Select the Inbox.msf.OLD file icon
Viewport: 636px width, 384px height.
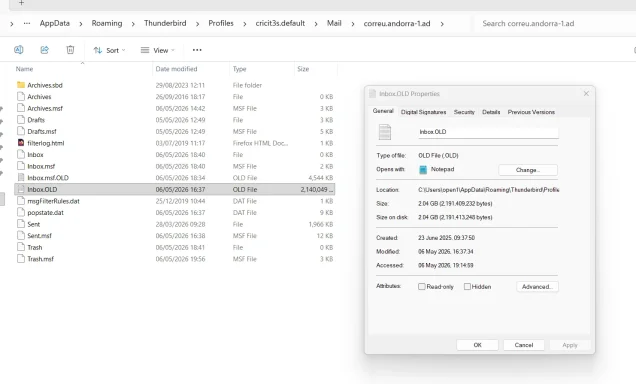click(x=21, y=177)
